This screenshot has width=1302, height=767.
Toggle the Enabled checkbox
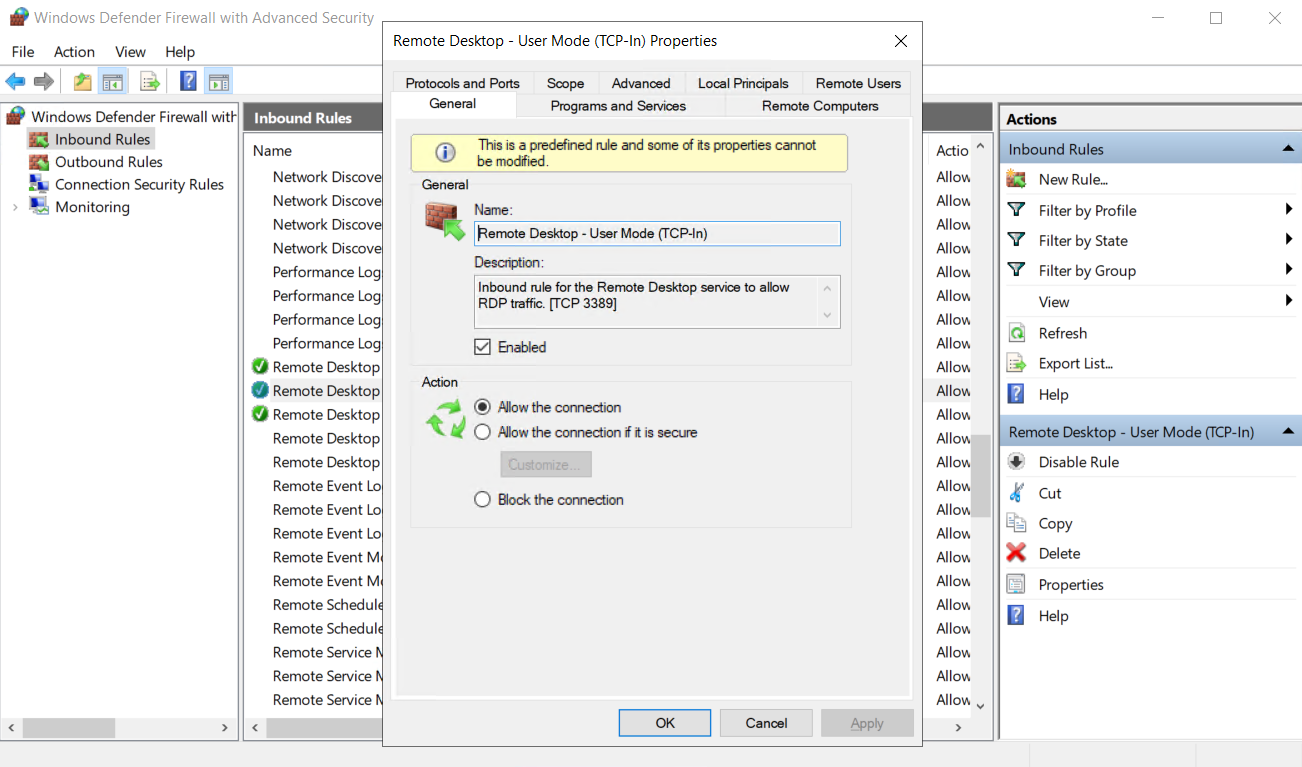[483, 347]
